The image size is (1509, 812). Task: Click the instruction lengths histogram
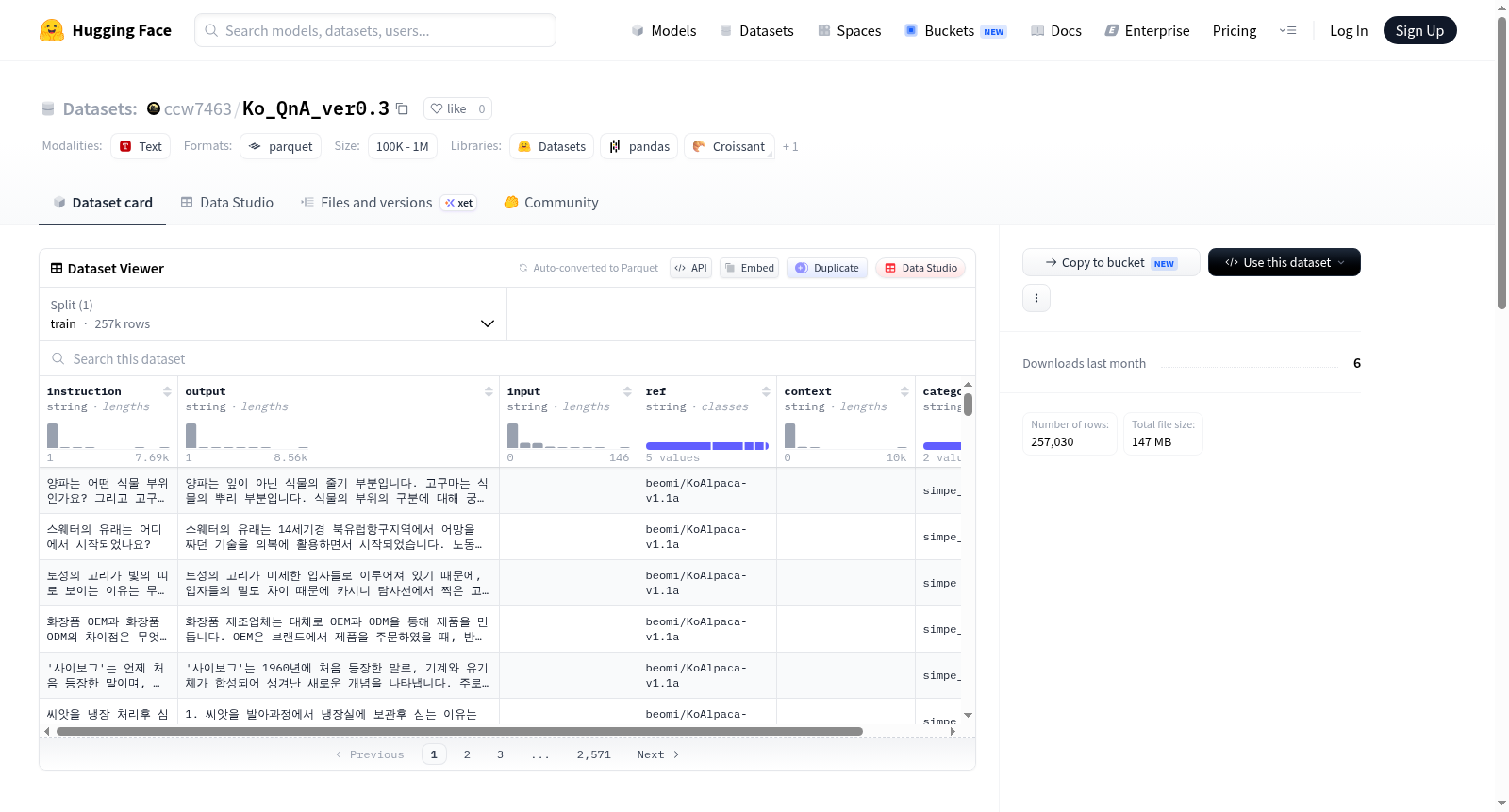[x=108, y=435]
